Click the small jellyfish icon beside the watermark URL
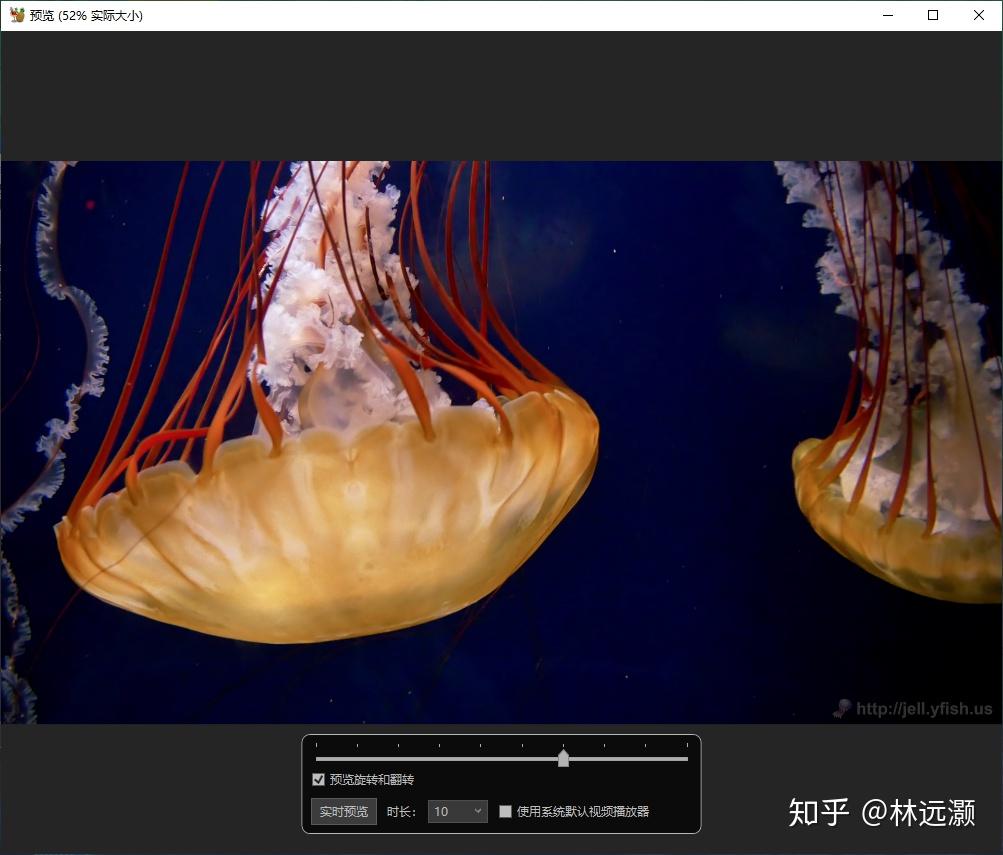1003x855 pixels. pyautogui.click(x=843, y=708)
